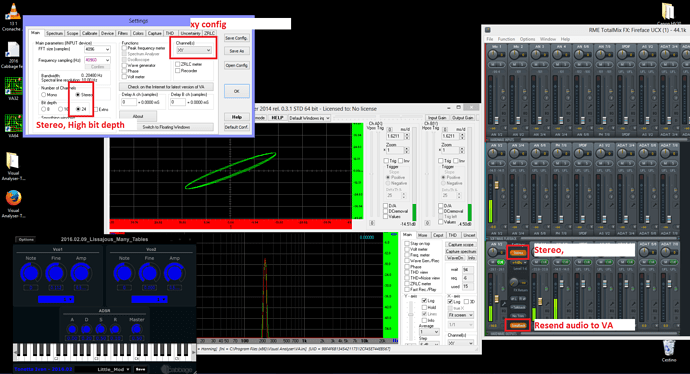The height and width of the screenshot is (374, 690).
Task: Click the Capture scope button
Action: [x=461, y=245]
